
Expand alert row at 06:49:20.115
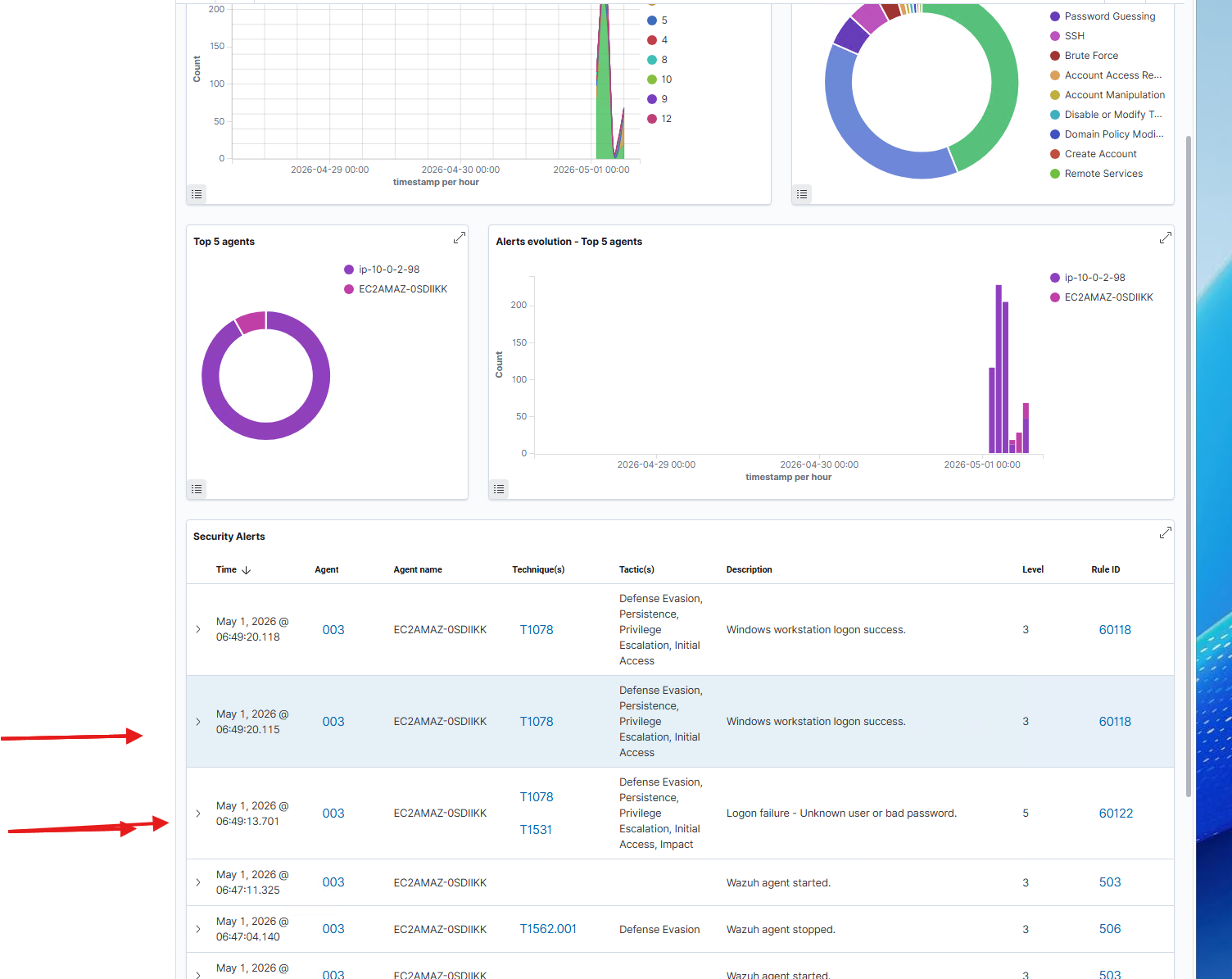198,722
